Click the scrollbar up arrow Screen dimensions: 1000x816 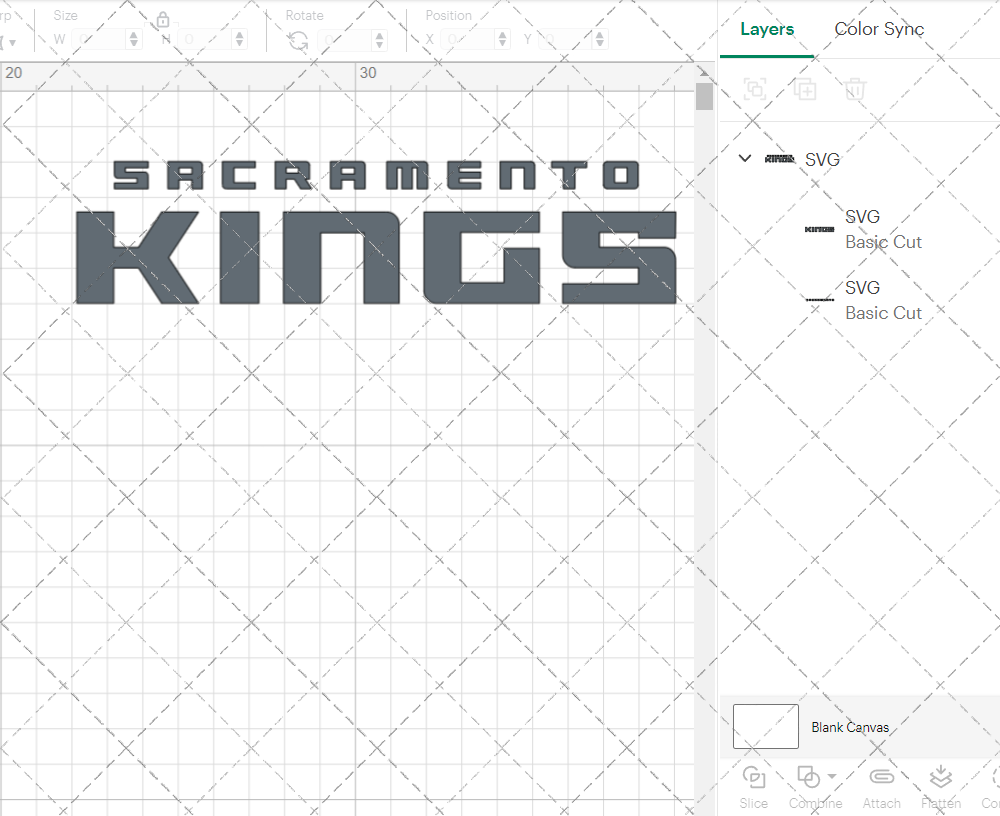coord(704,71)
